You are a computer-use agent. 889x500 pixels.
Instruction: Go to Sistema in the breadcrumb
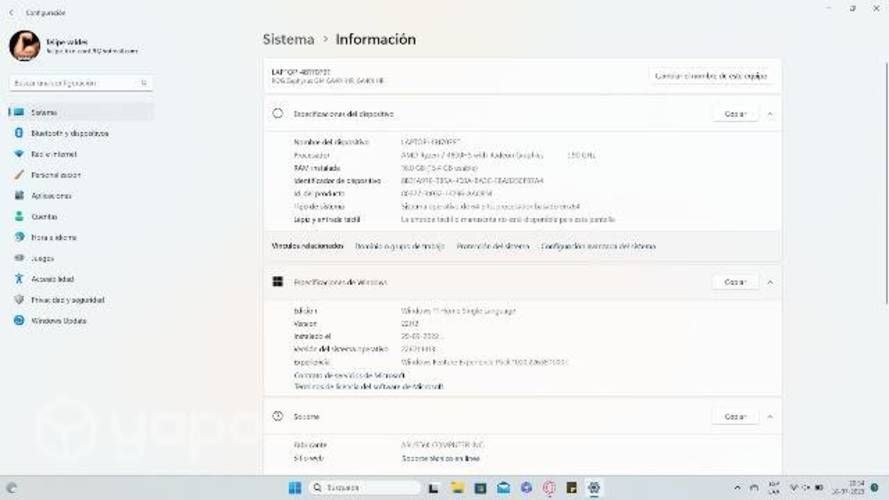point(288,39)
